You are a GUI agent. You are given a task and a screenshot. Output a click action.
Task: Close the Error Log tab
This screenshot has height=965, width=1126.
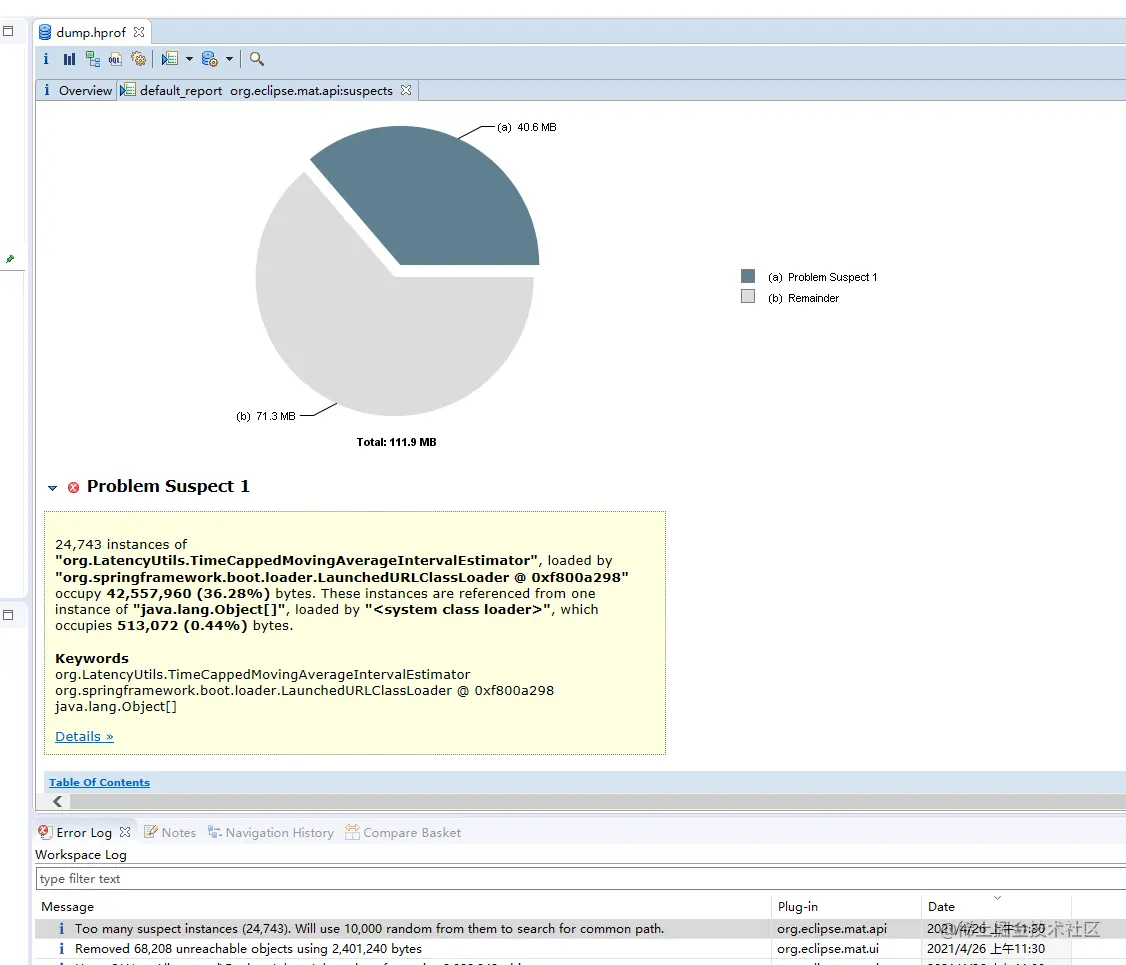point(125,832)
